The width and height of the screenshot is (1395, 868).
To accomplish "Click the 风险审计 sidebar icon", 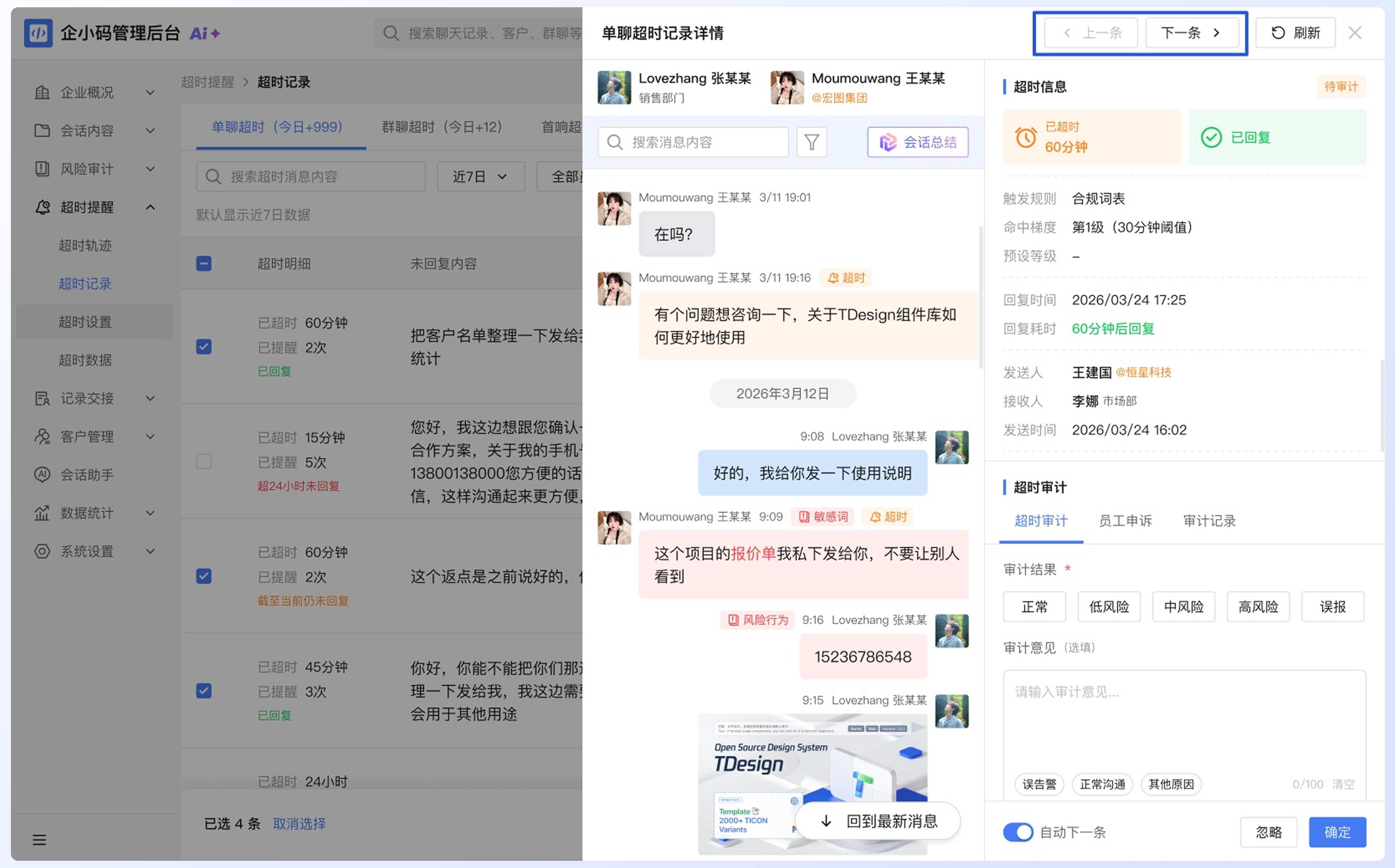I will [x=42, y=169].
